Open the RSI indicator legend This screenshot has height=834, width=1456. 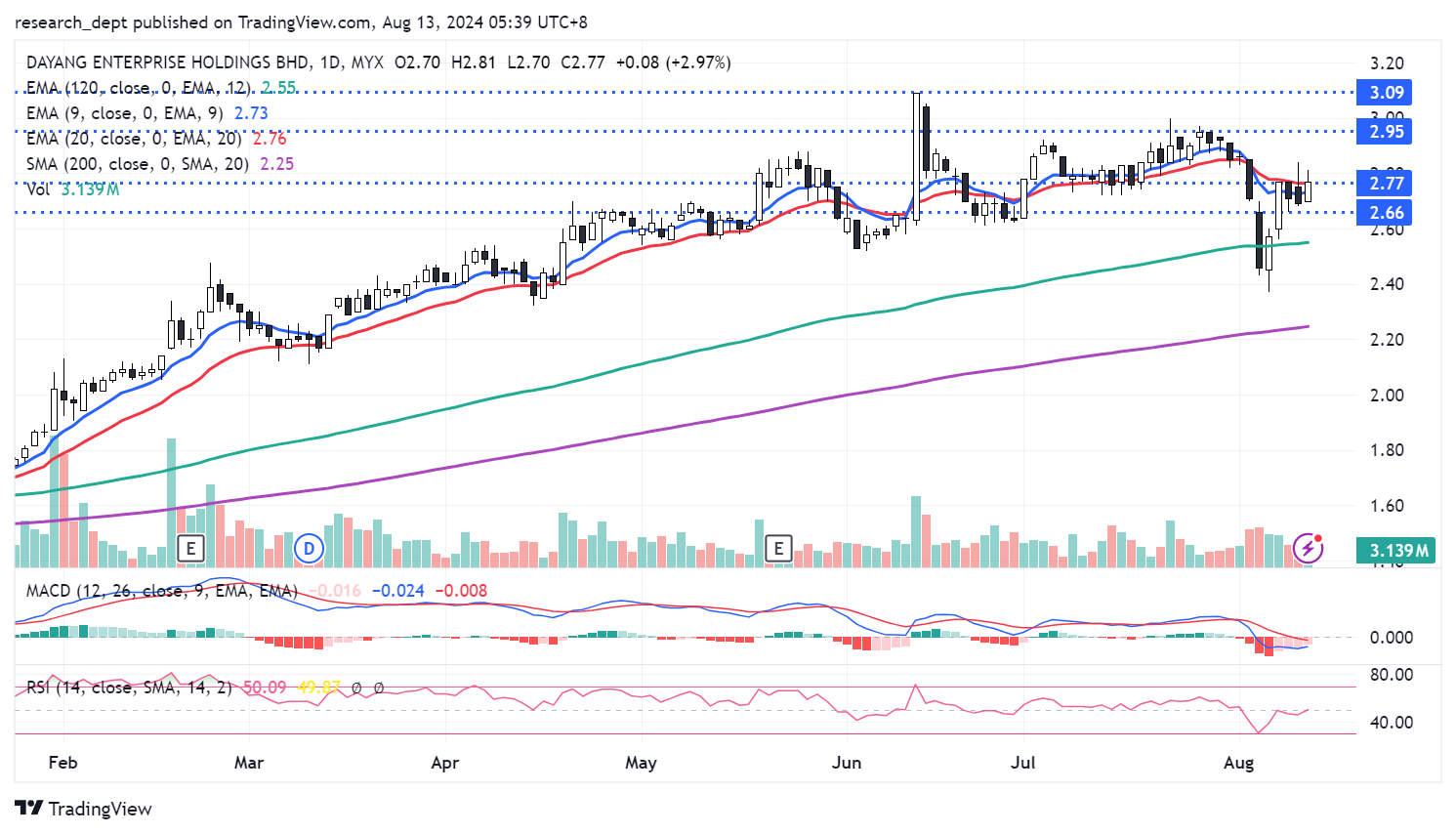129,688
